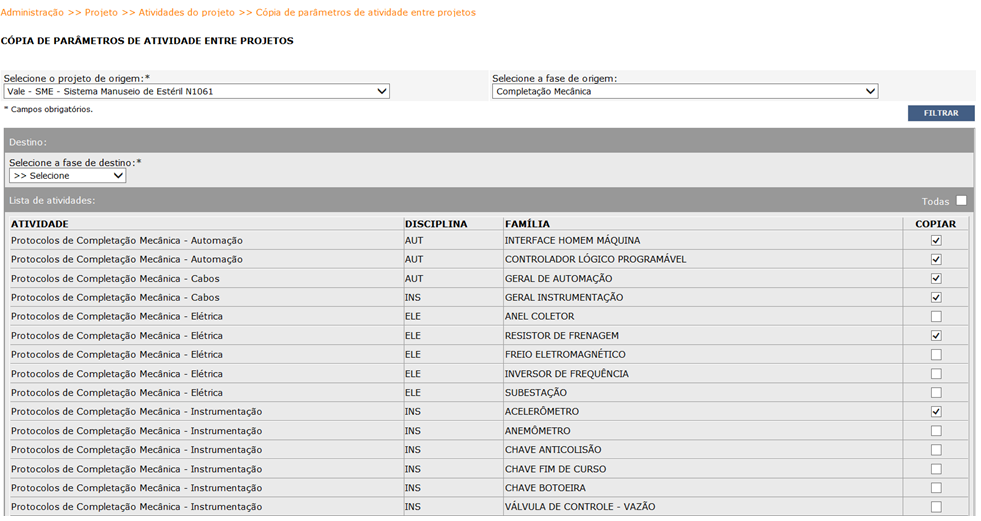This screenshot has width=981, height=521.
Task: Open Atividades do projeto breadcrumb
Action: 186,13
